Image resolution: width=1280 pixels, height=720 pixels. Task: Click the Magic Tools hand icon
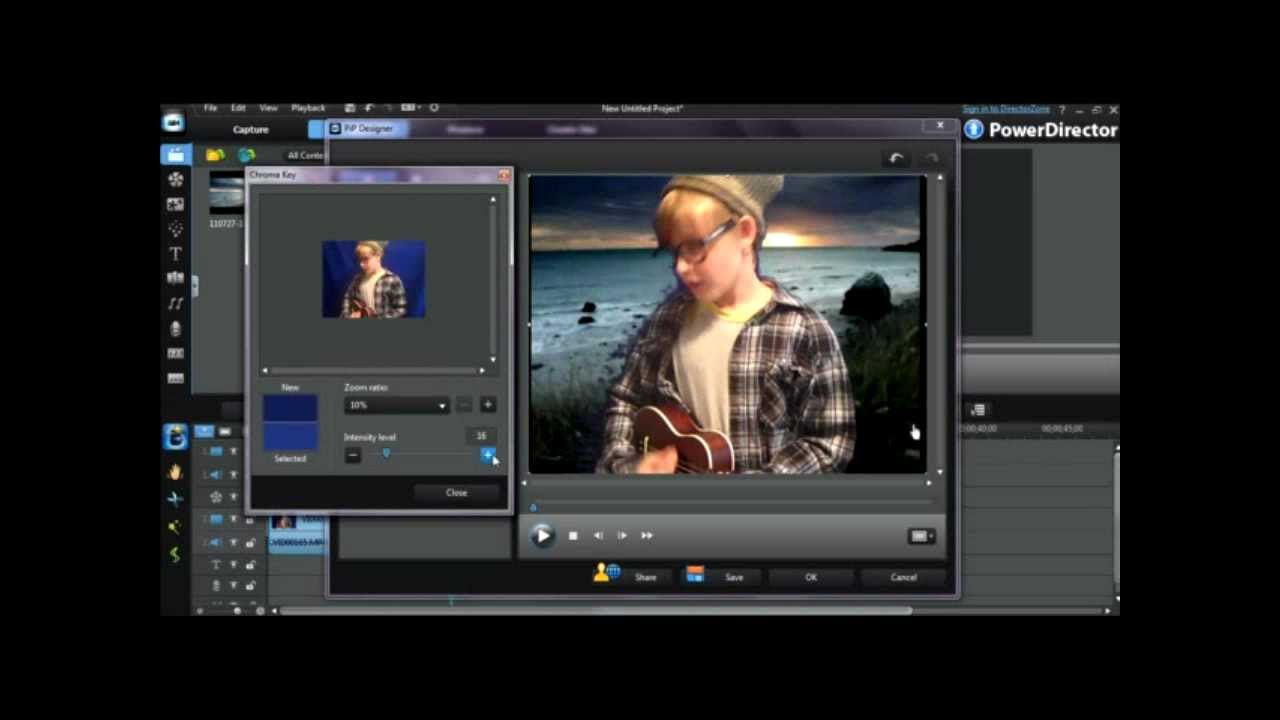175,472
